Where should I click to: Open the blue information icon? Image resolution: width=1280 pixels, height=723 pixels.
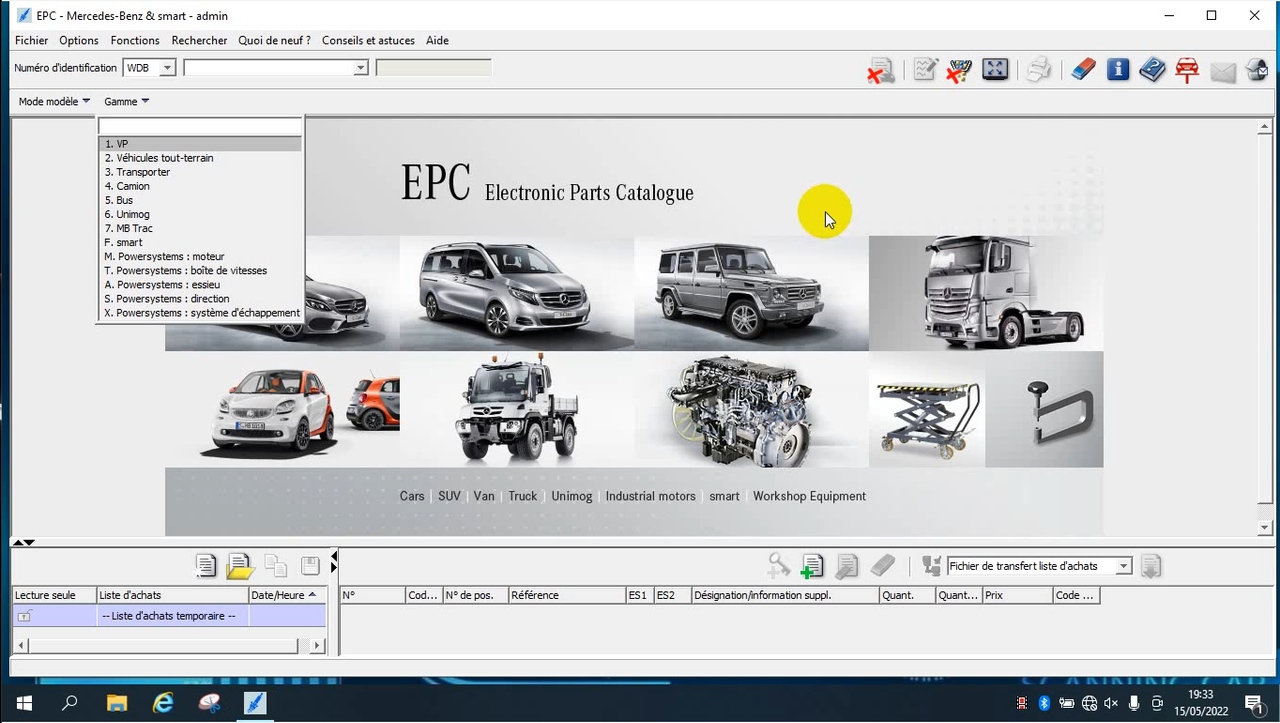coord(1118,70)
